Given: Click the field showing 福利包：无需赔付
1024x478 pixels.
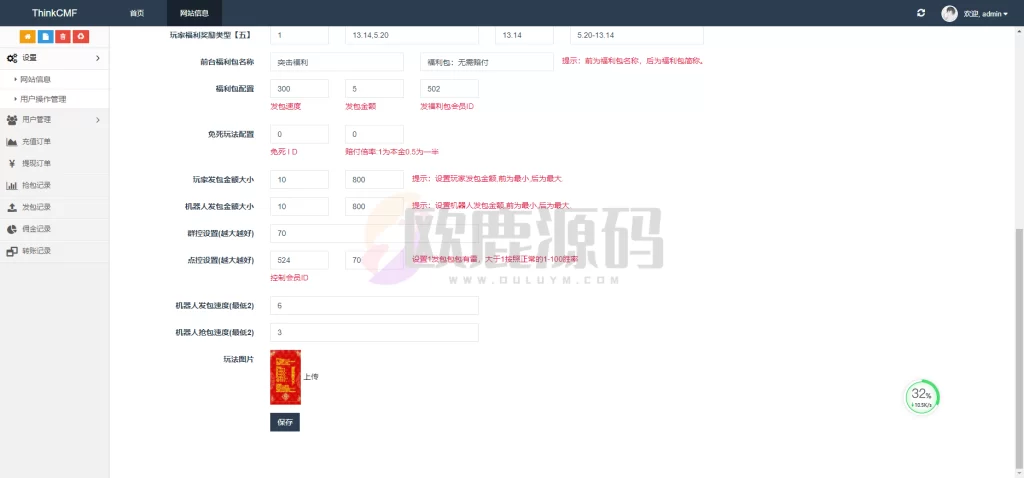Looking at the screenshot, I should (487, 62).
